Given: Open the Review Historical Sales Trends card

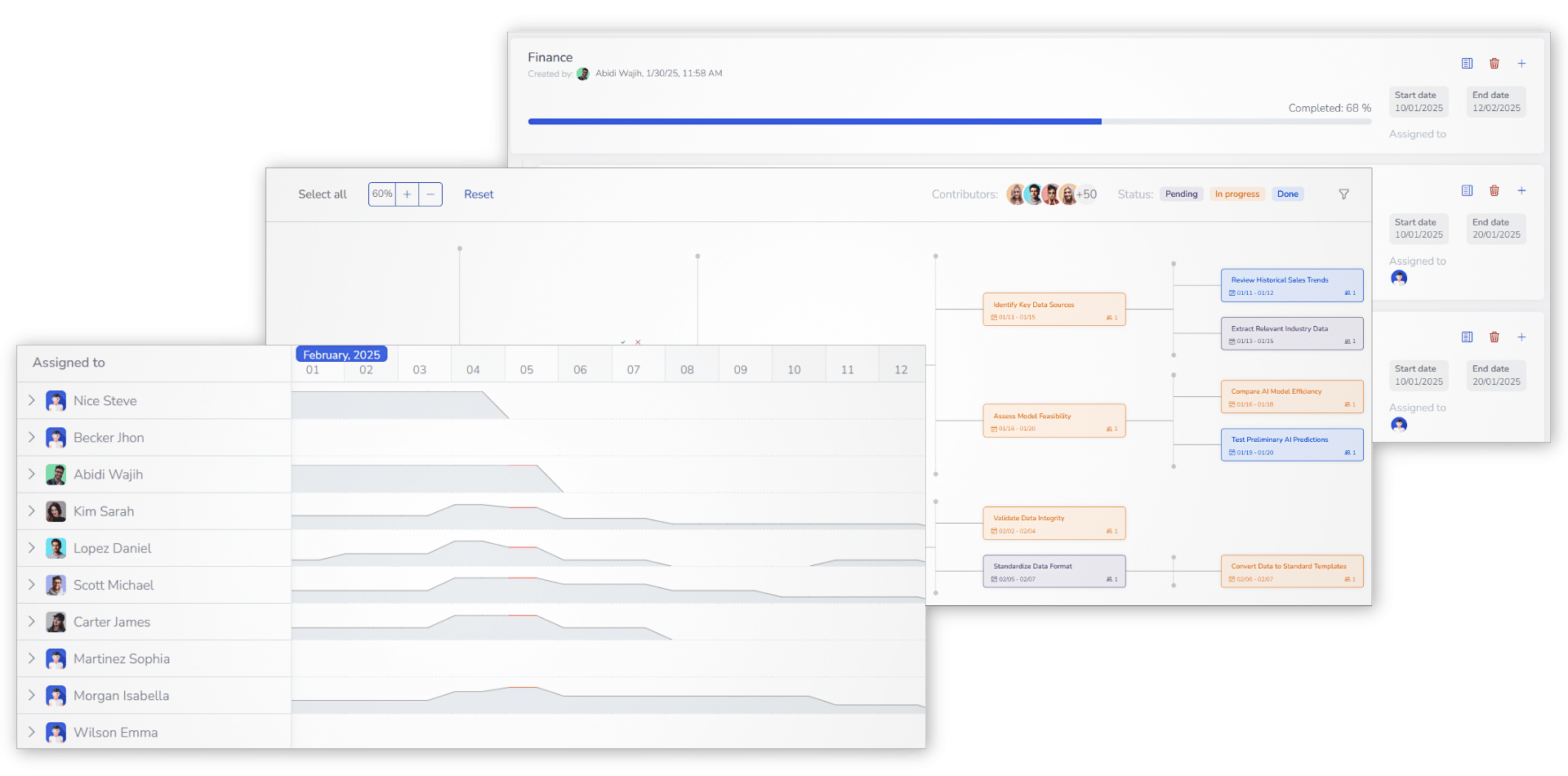Looking at the screenshot, I should click(1291, 285).
